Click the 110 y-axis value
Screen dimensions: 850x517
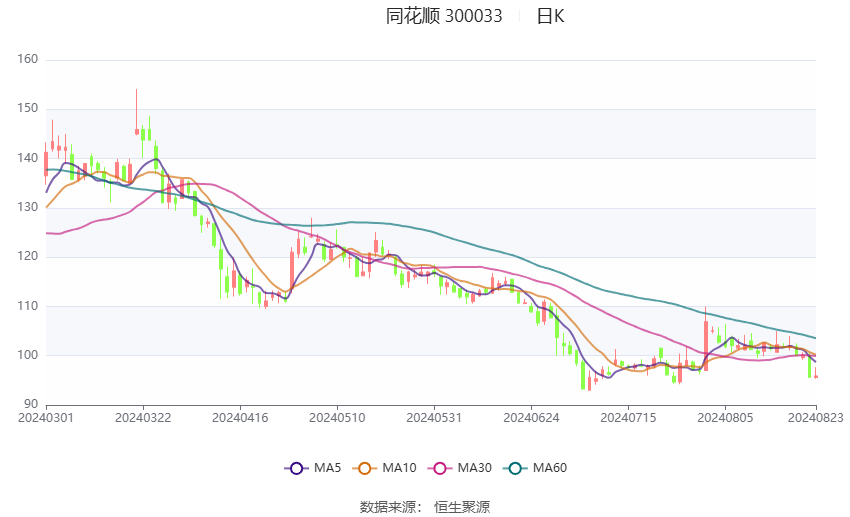(x=28, y=306)
